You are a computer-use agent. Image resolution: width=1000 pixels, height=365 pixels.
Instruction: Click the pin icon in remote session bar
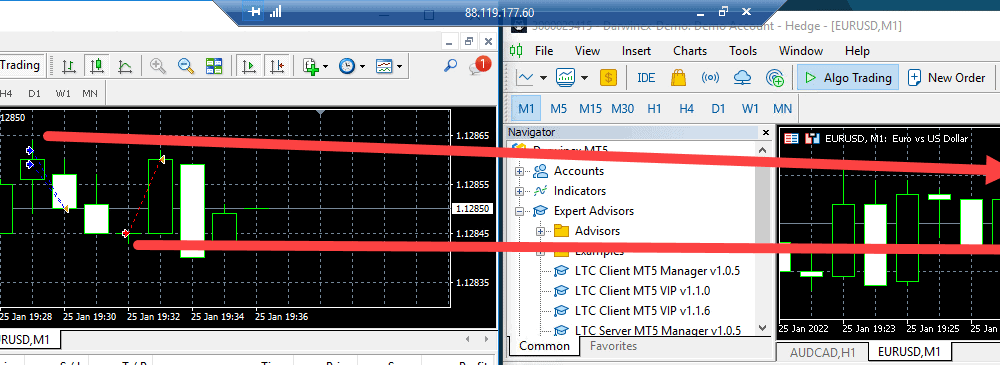click(x=255, y=12)
